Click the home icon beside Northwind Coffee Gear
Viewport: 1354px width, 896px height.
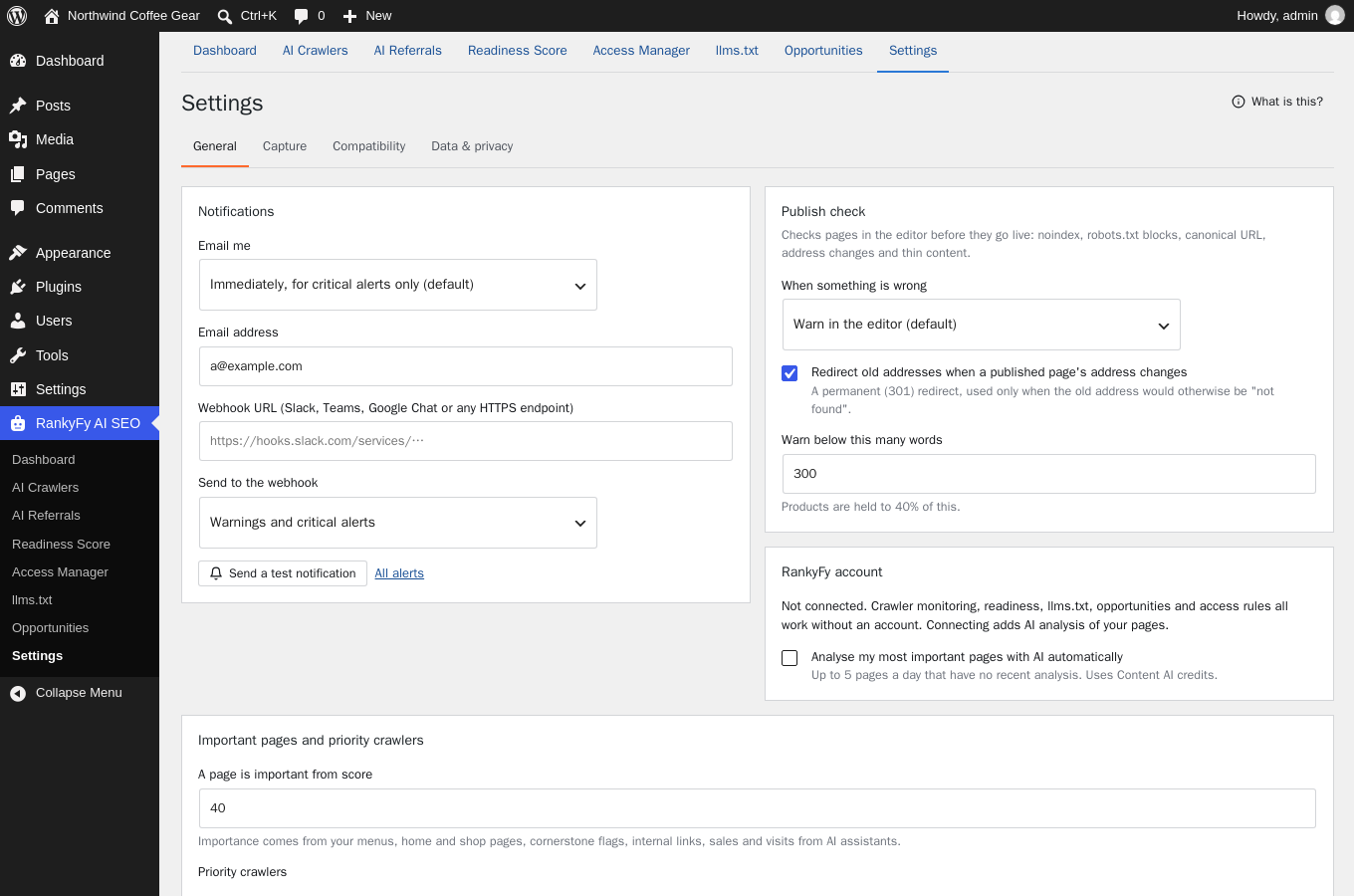click(x=52, y=16)
